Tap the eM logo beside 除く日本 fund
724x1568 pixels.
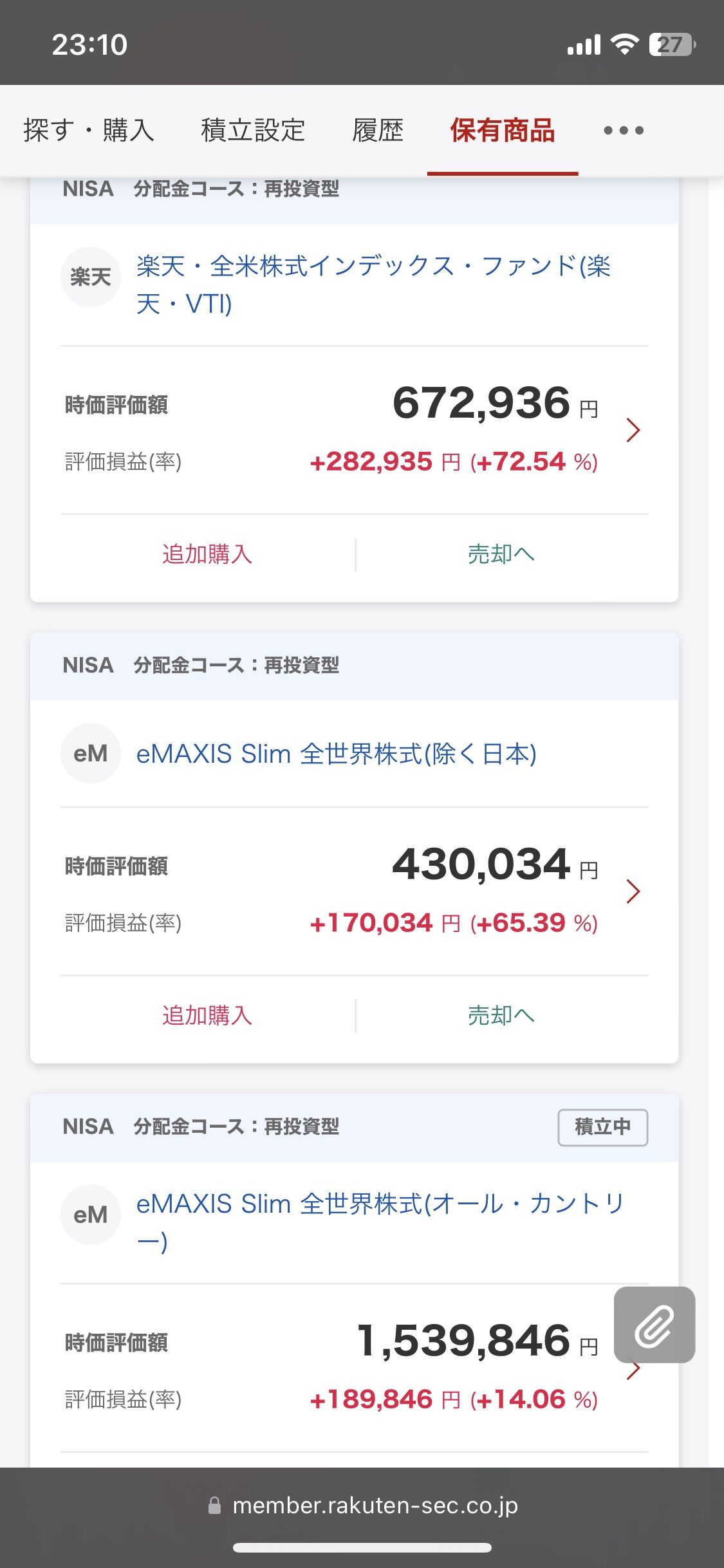90,754
